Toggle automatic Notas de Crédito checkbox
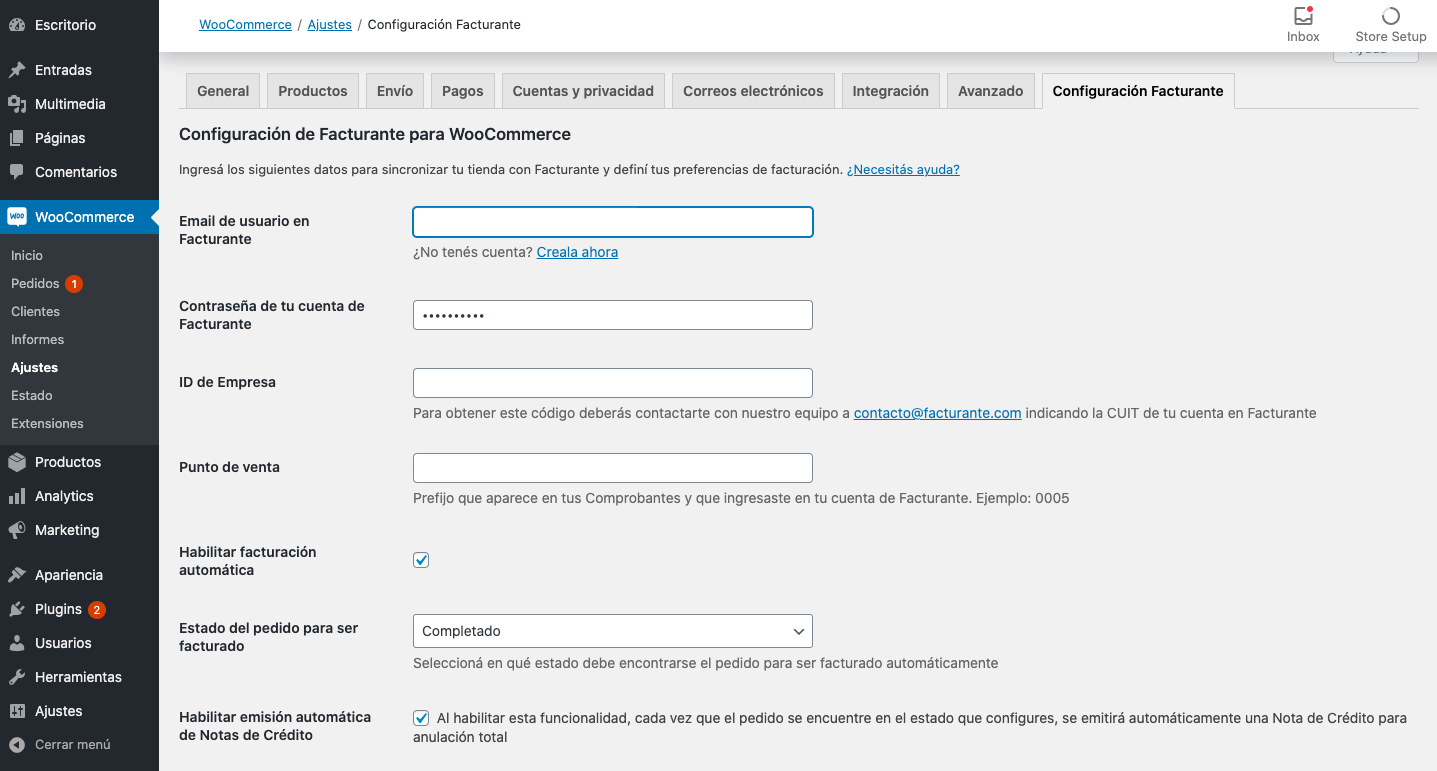Image resolution: width=1437 pixels, height=771 pixels. 421,718
